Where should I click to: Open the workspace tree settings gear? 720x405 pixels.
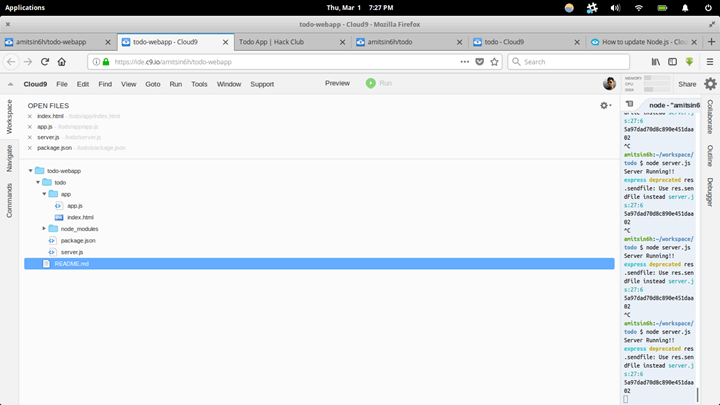(606, 106)
